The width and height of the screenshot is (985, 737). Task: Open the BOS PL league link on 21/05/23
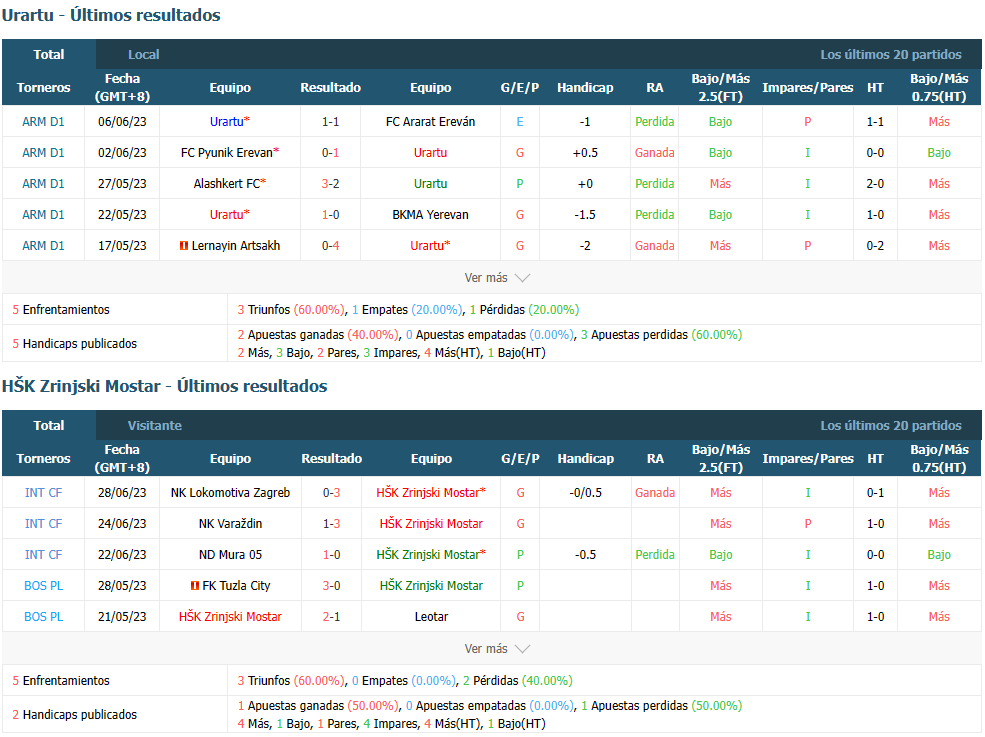point(43,616)
